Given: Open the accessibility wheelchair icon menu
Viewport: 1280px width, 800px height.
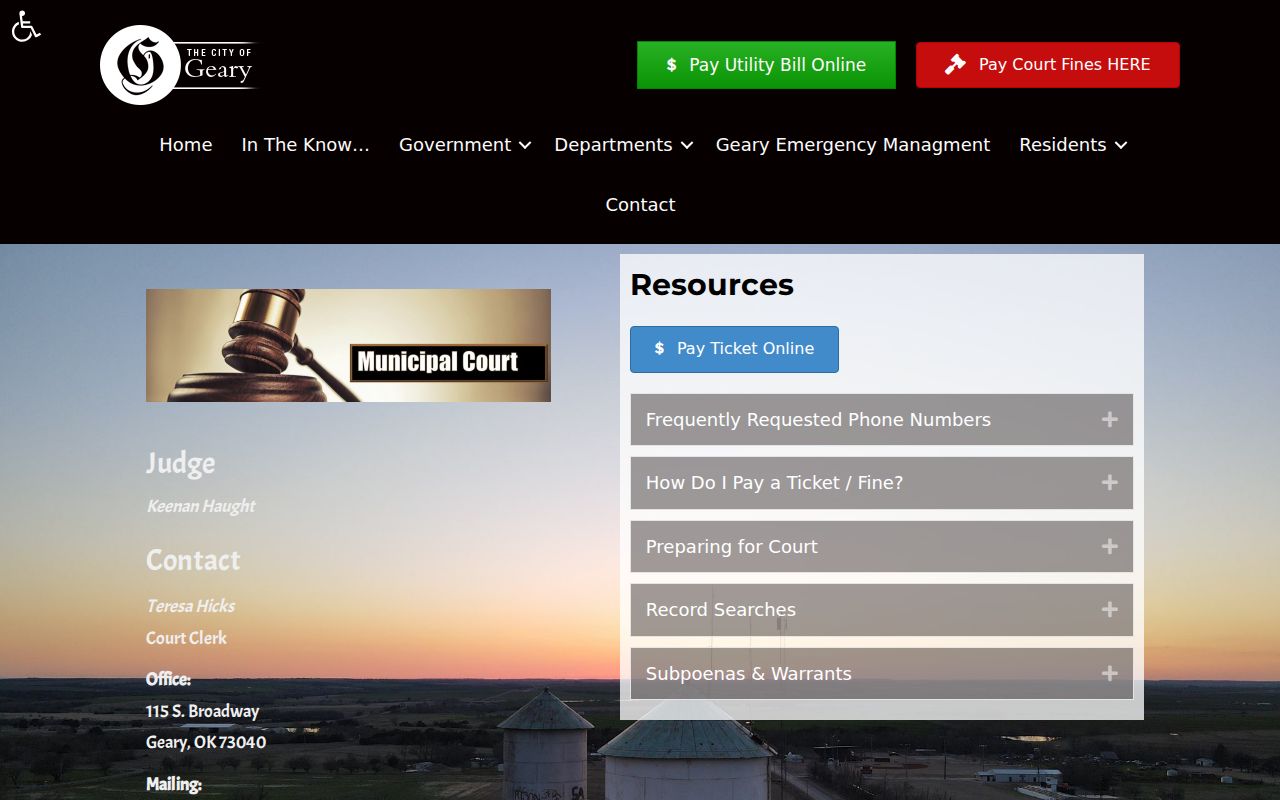Looking at the screenshot, I should pyautogui.click(x=25, y=26).
